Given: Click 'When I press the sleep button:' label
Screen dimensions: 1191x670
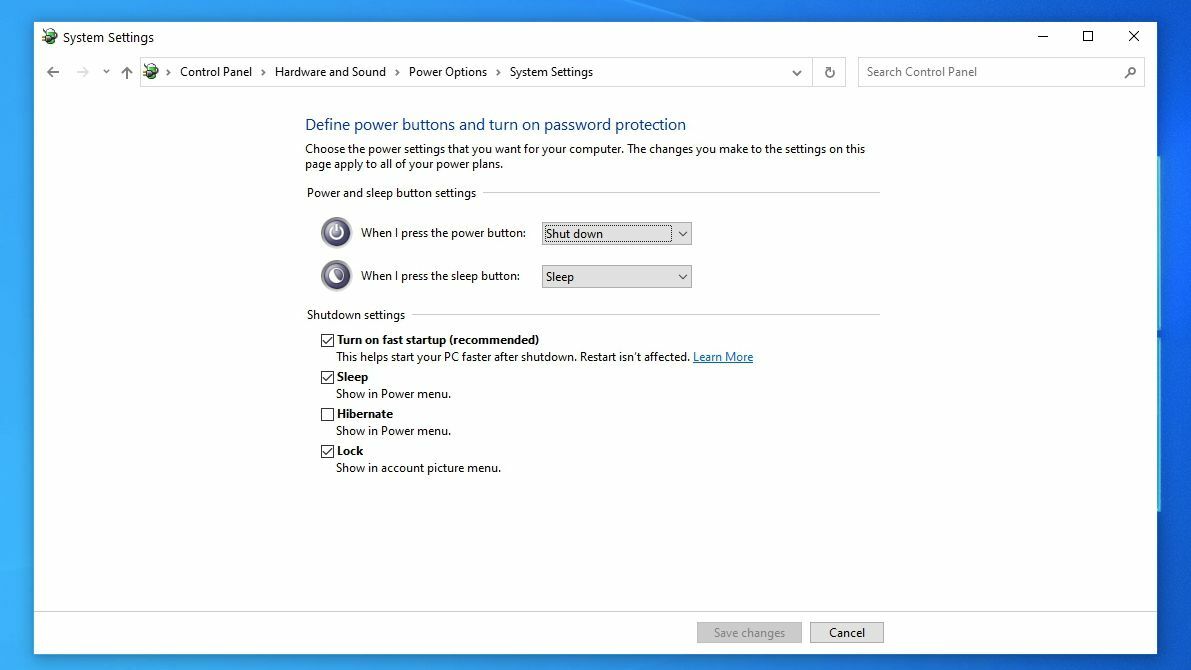Looking at the screenshot, I should 441,277.
